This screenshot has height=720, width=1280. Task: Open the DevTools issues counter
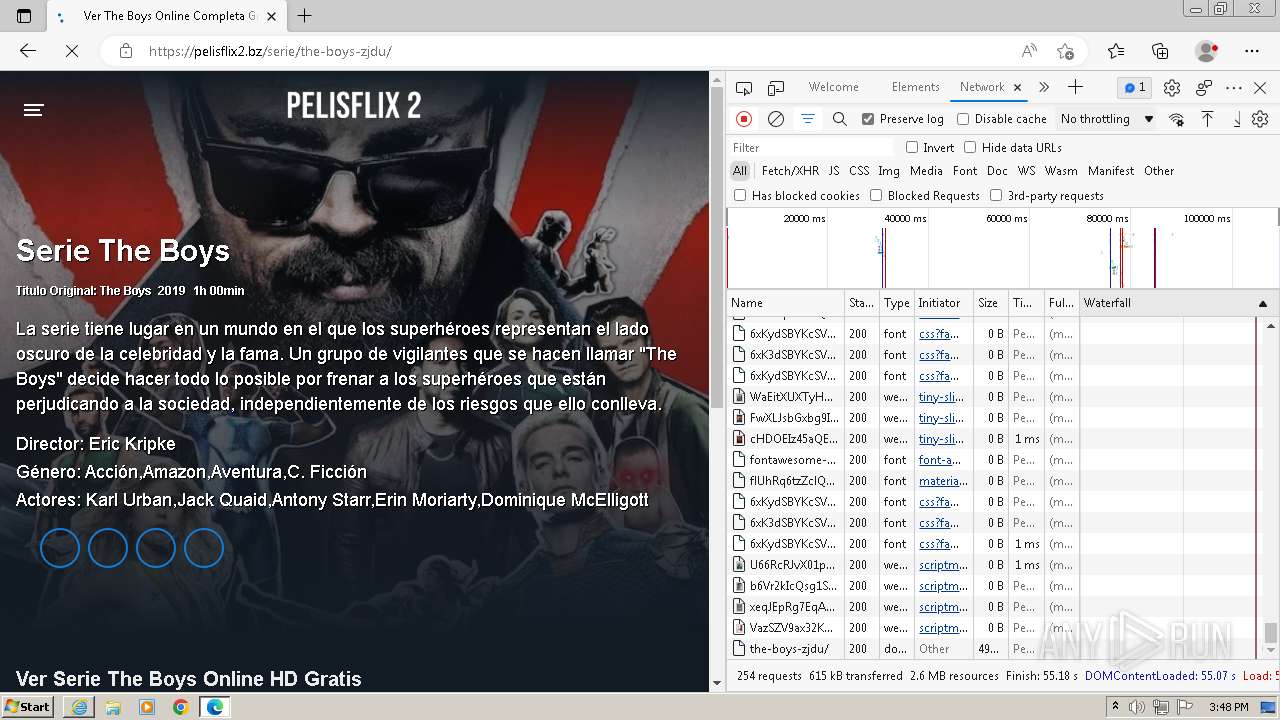[x=1135, y=88]
